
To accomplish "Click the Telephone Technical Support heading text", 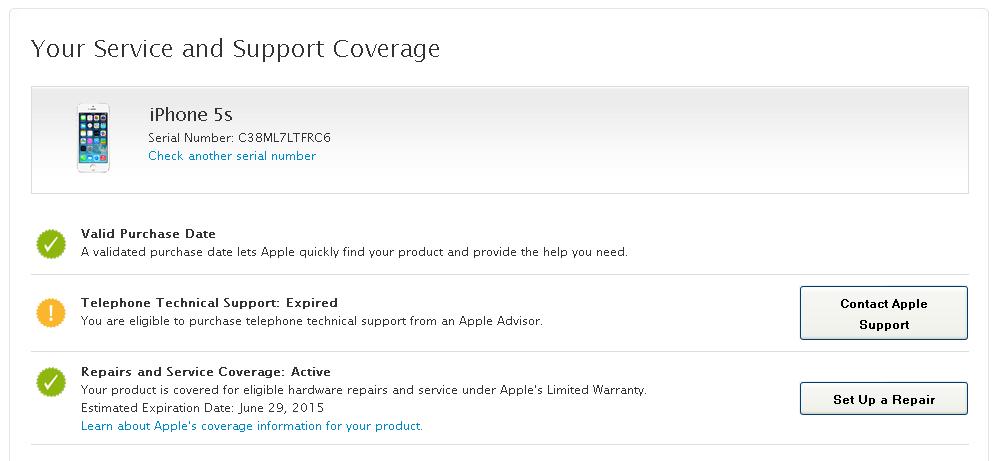I will (181, 302).
